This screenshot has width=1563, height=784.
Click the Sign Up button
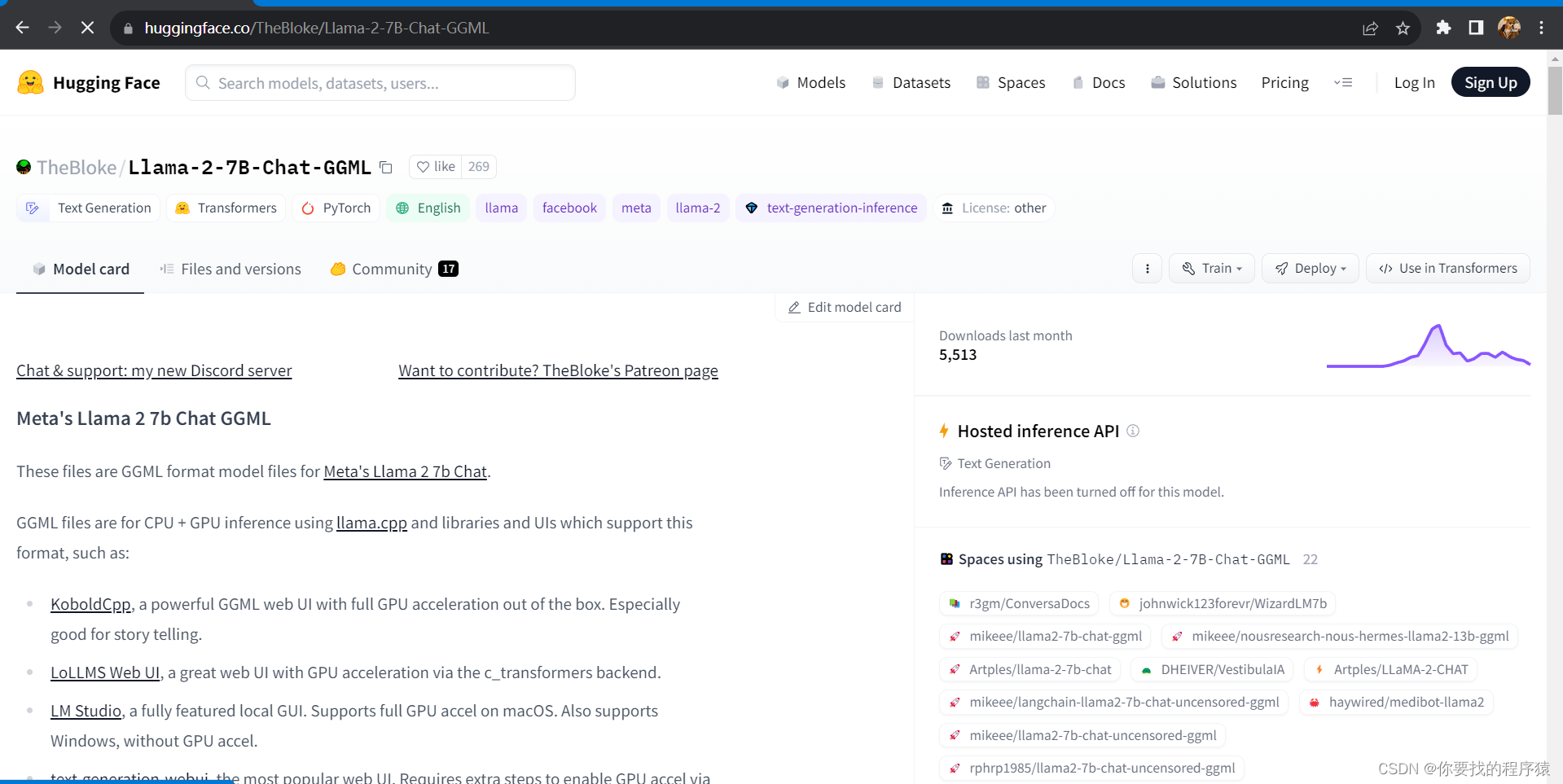pyautogui.click(x=1491, y=82)
